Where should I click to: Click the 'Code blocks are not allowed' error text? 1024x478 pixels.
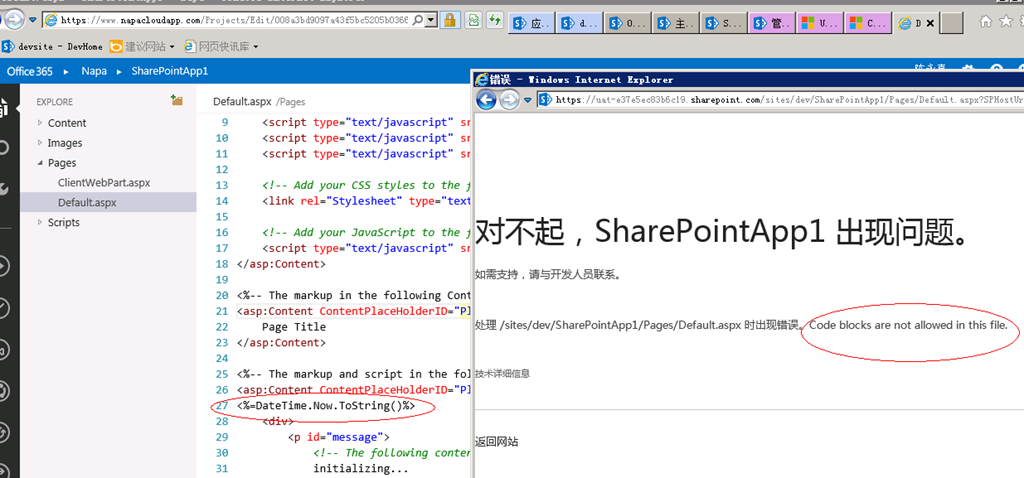[908, 325]
